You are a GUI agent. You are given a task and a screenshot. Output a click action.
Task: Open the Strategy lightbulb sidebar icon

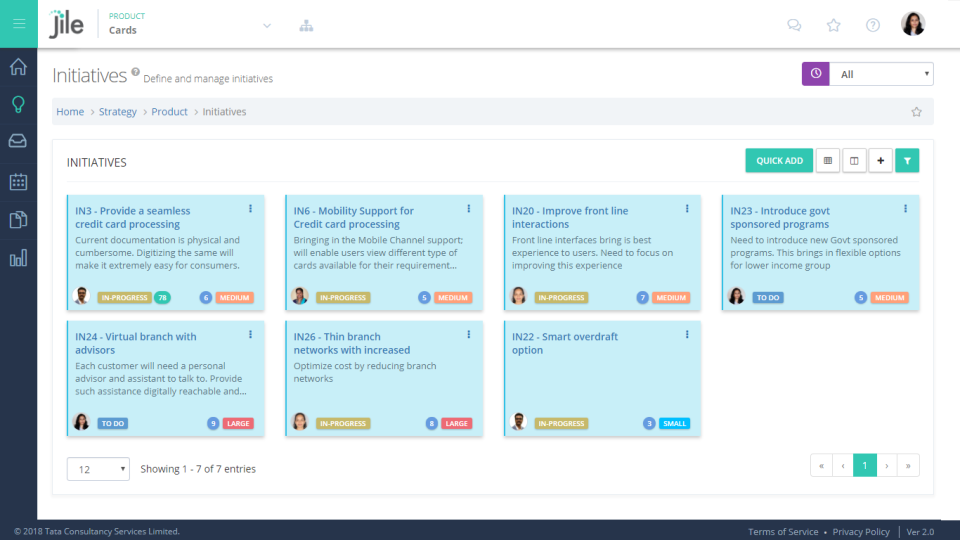[x=18, y=104]
